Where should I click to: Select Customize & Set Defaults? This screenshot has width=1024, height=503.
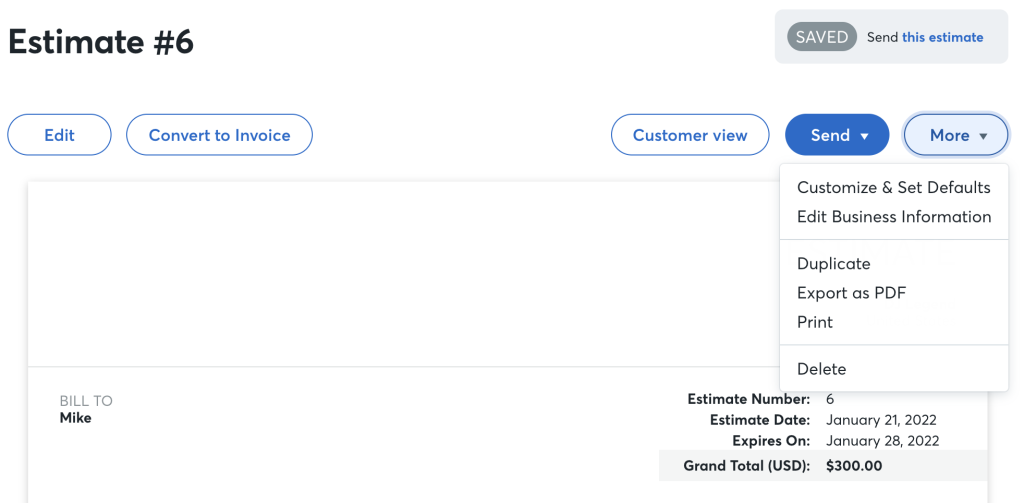click(x=893, y=187)
